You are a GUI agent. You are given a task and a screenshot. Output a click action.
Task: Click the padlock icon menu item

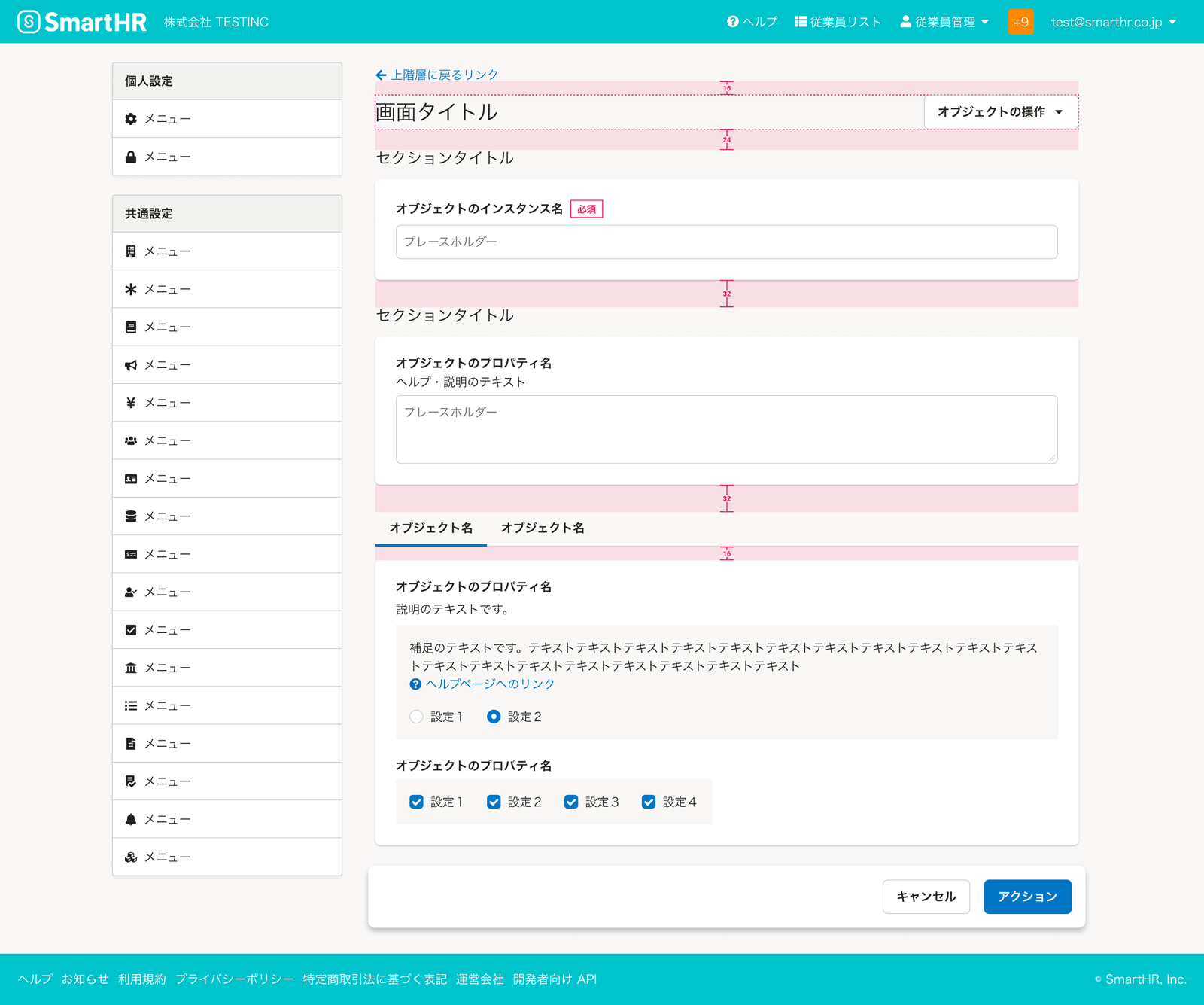pyautogui.click(x=131, y=157)
